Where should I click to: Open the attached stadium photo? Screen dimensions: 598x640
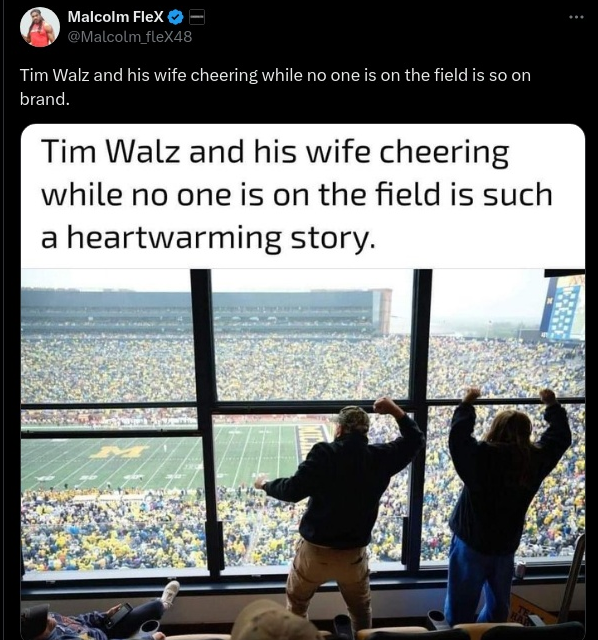click(x=302, y=454)
